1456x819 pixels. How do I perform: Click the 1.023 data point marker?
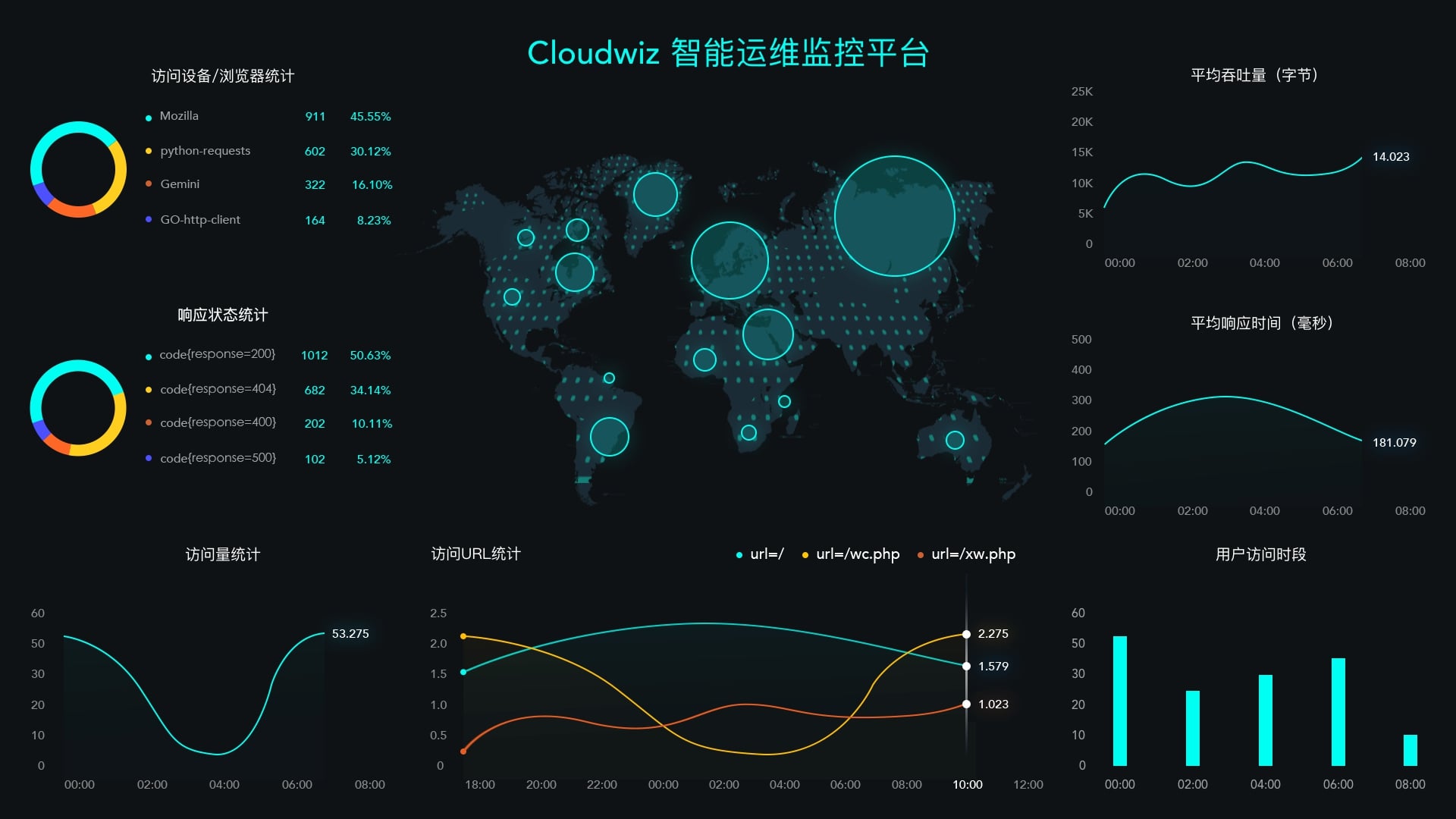point(966,704)
